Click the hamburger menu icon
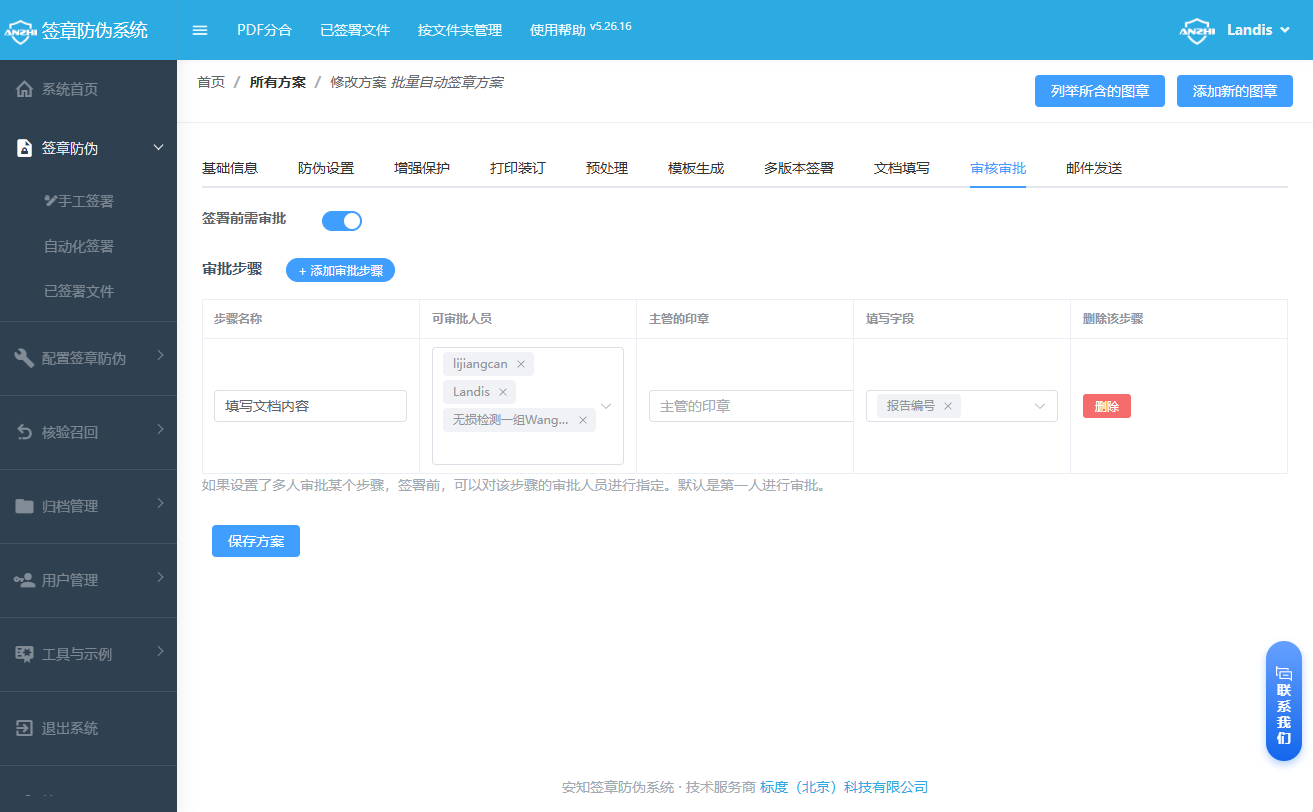 [x=199, y=30]
